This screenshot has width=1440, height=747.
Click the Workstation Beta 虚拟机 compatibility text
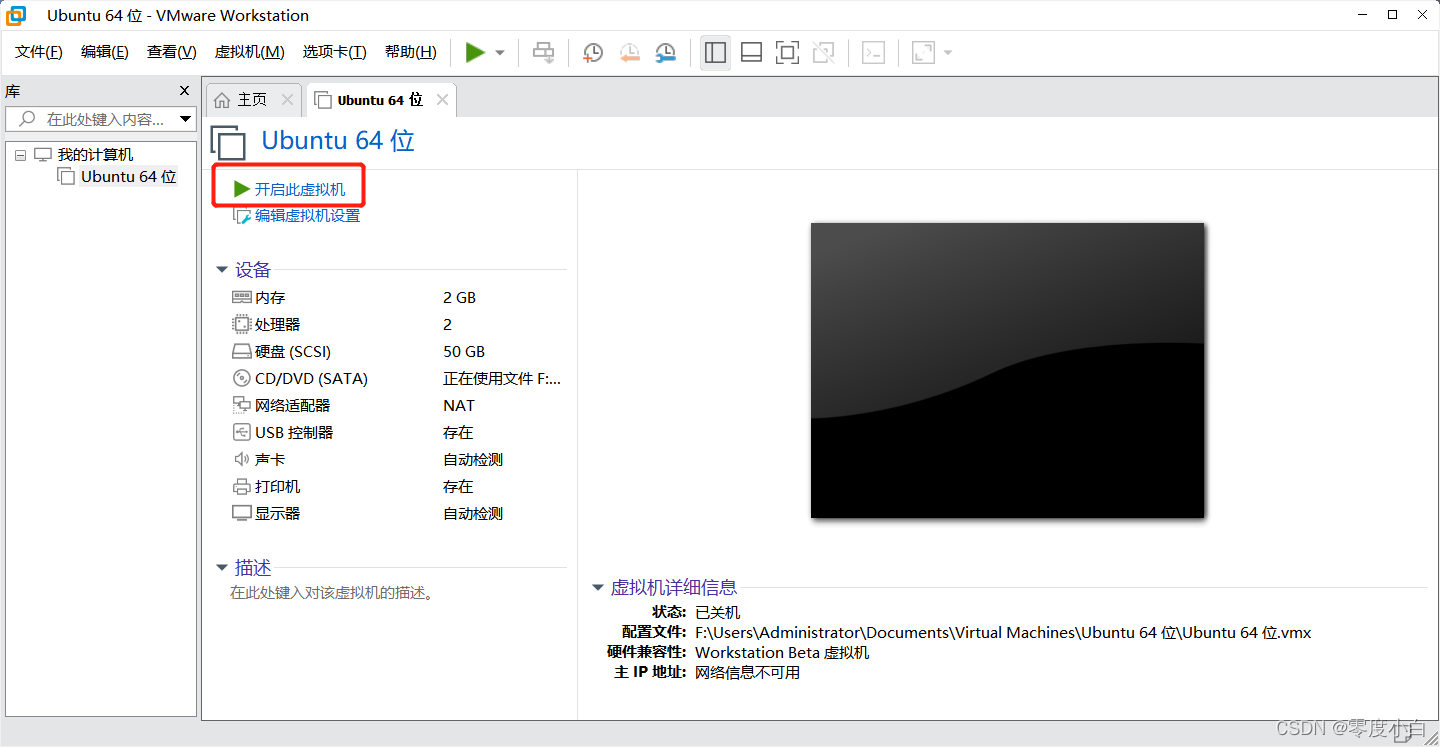[782, 652]
